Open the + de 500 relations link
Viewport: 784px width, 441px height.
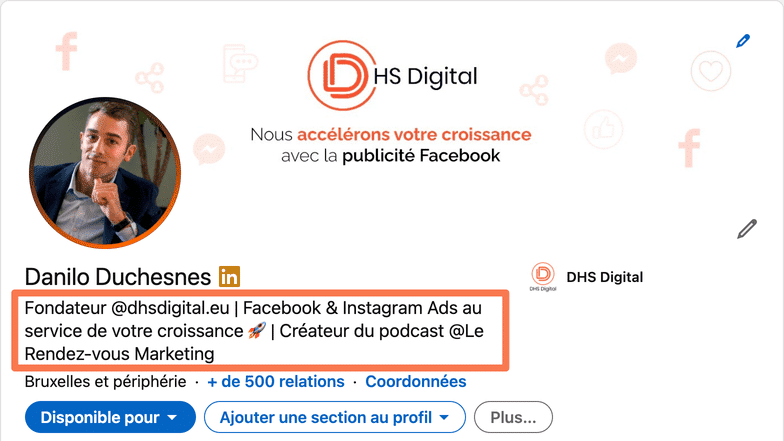click(x=276, y=382)
